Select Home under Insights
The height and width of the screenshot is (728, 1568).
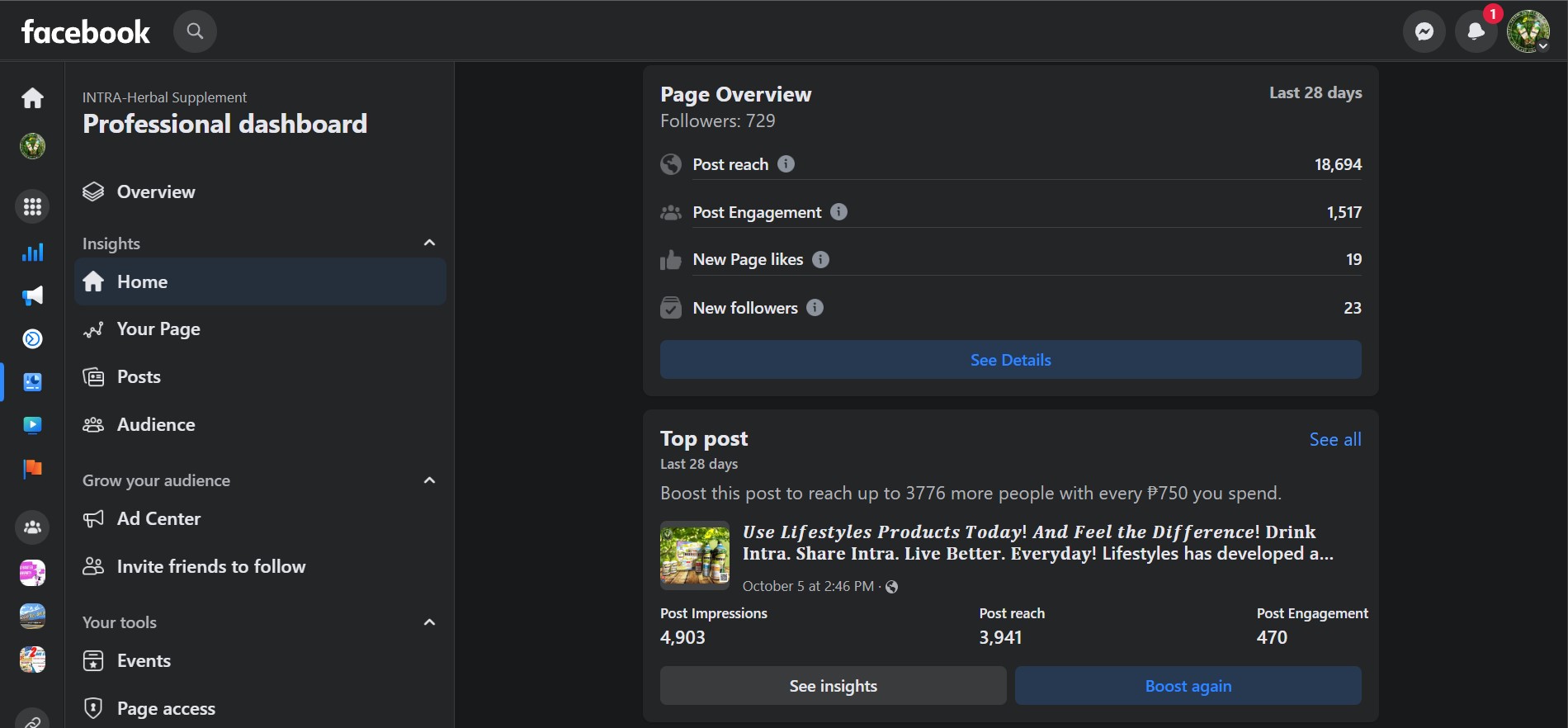click(x=260, y=281)
